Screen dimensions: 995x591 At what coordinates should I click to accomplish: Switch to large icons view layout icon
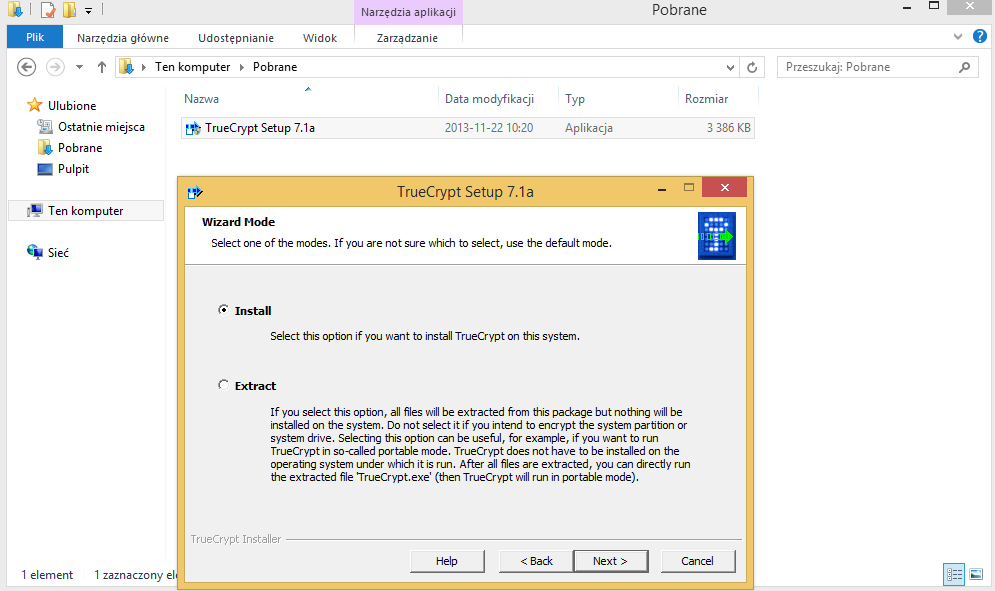tap(976, 574)
